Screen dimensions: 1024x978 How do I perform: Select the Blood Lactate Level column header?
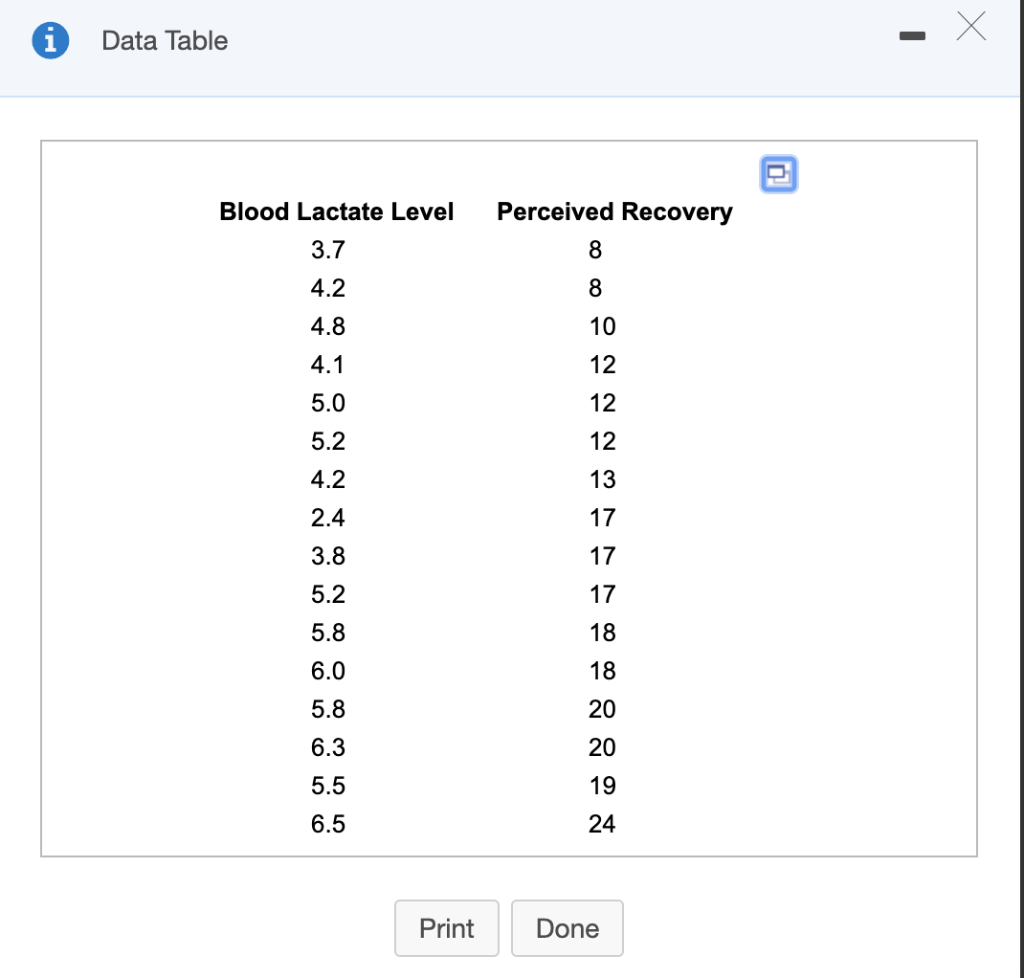pos(336,211)
